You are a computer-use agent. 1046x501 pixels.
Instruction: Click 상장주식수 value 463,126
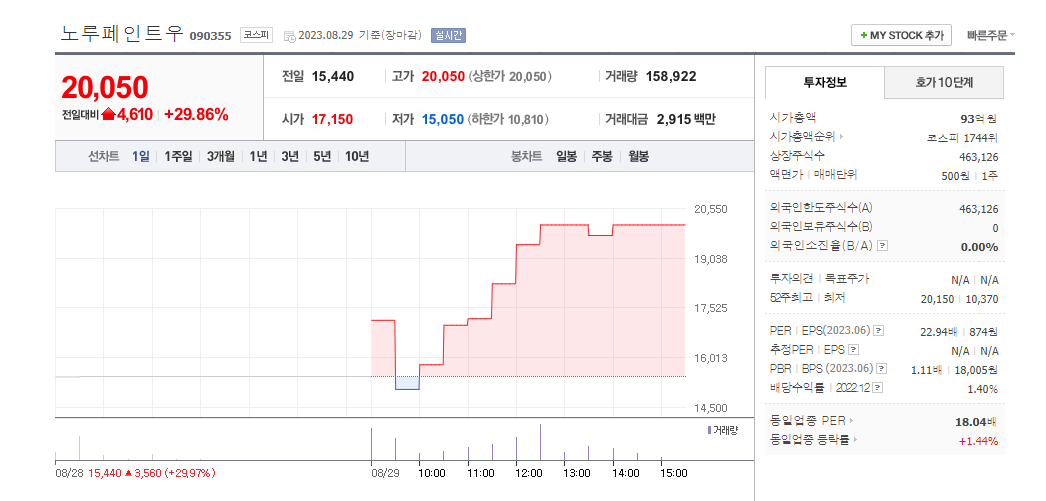pyautogui.click(x=979, y=157)
